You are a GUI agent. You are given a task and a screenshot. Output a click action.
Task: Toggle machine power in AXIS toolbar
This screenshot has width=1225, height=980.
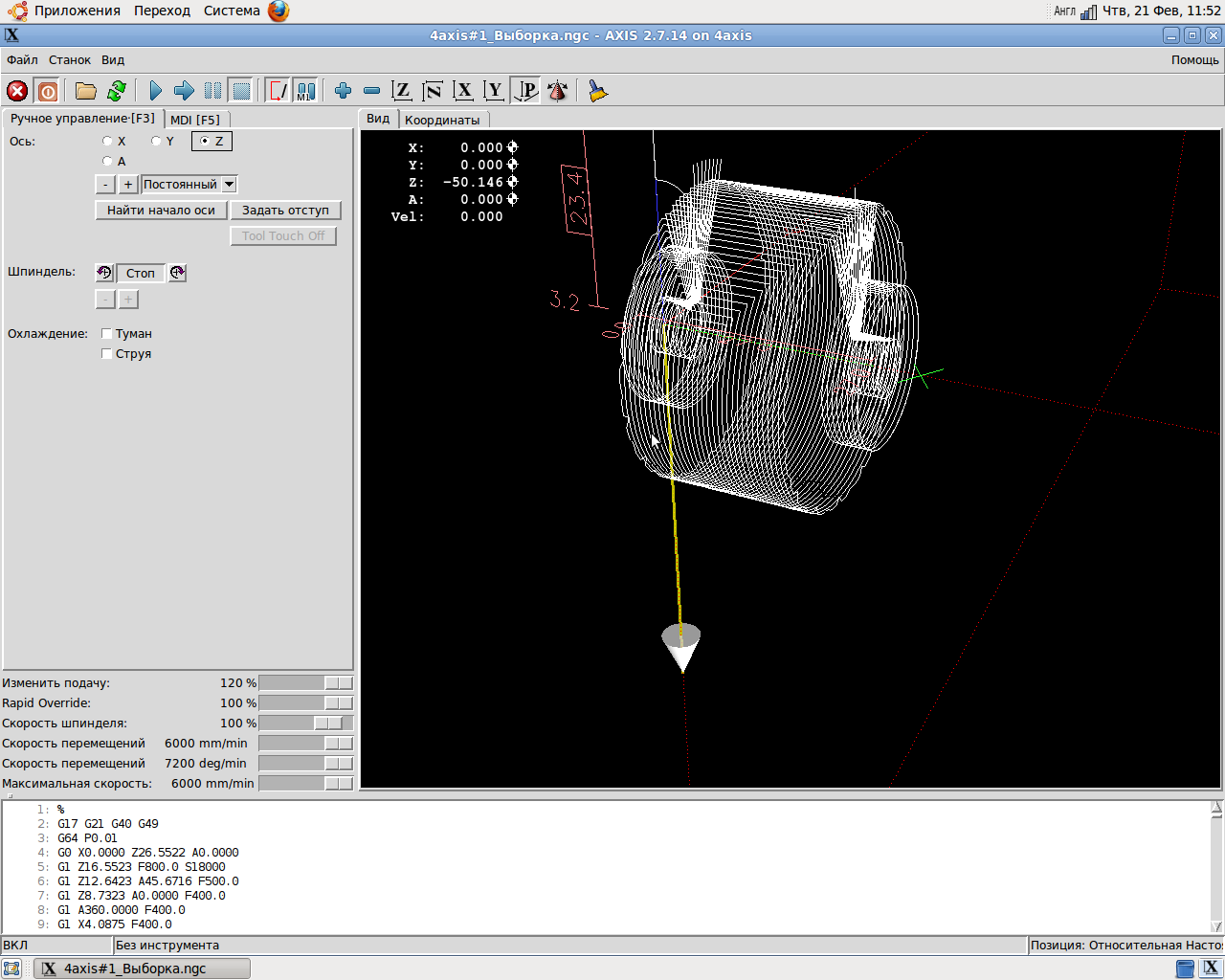pyautogui.click(x=48, y=91)
